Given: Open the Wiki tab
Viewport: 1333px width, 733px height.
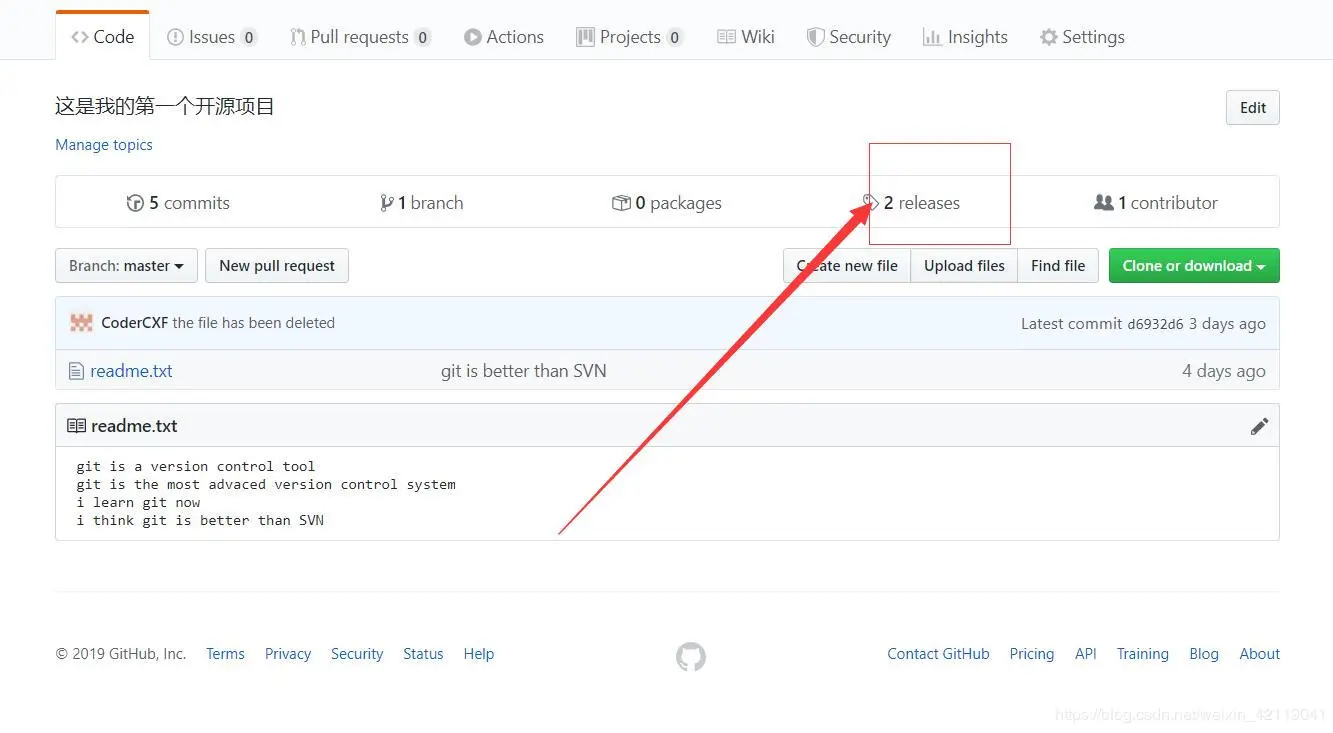Looking at the screenshot, I should pos(746,37).
